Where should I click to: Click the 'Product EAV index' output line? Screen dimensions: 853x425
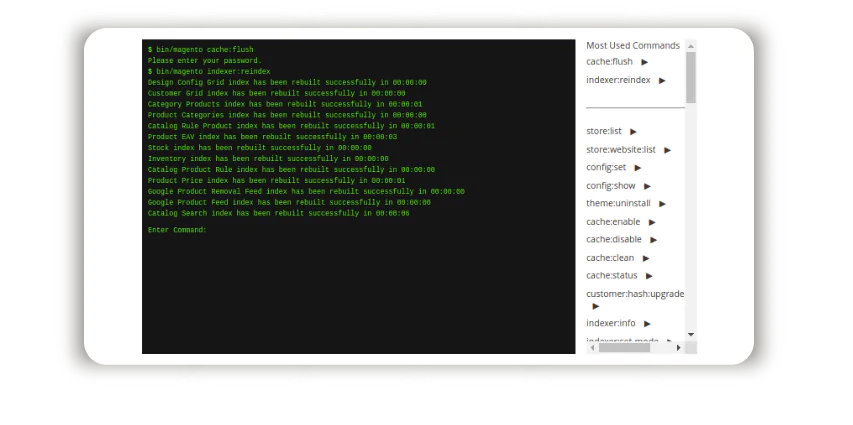point(272,137)
